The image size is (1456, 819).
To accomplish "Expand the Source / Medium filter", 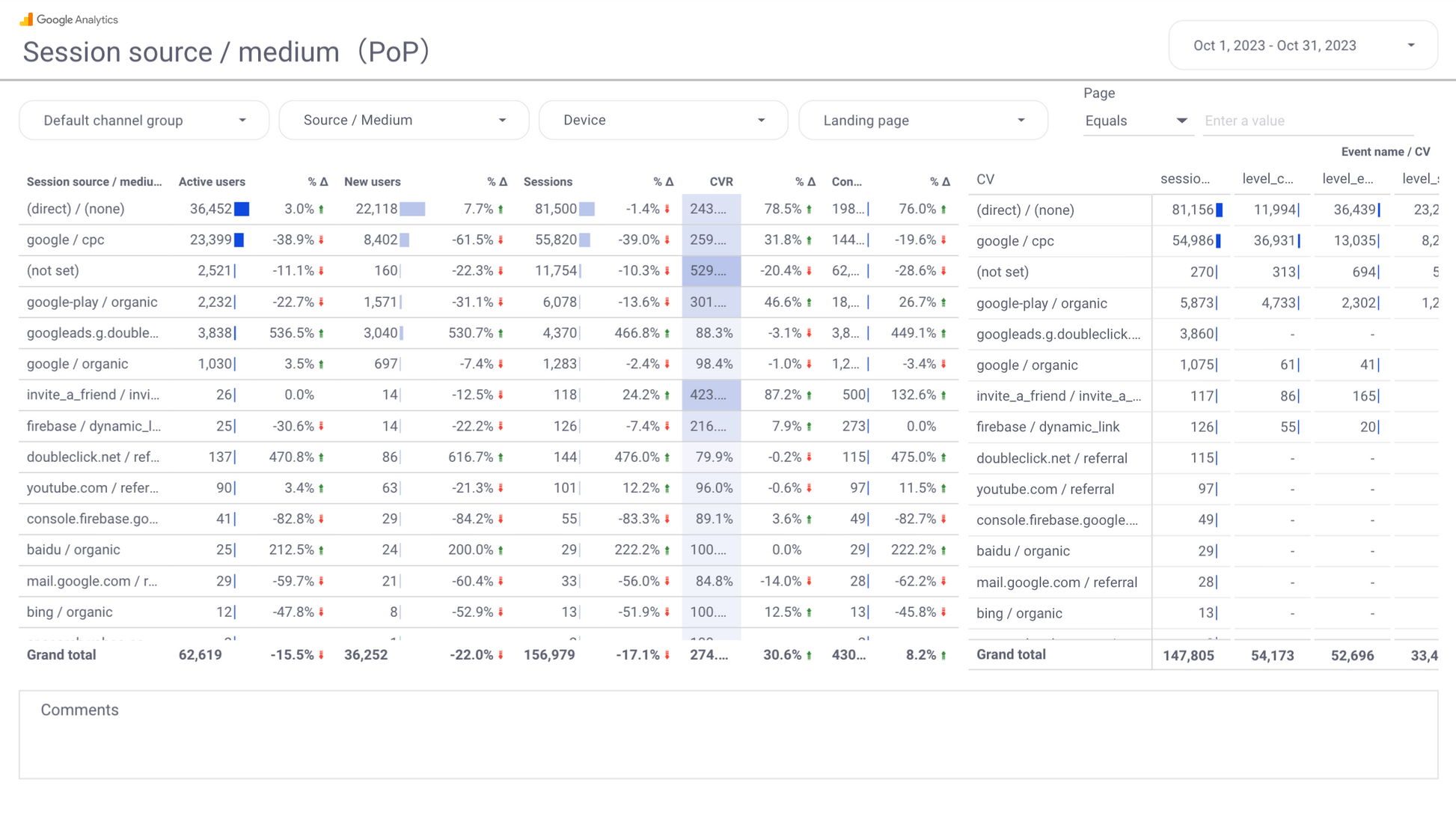I will pyautogui.click(x=404, y=121).
